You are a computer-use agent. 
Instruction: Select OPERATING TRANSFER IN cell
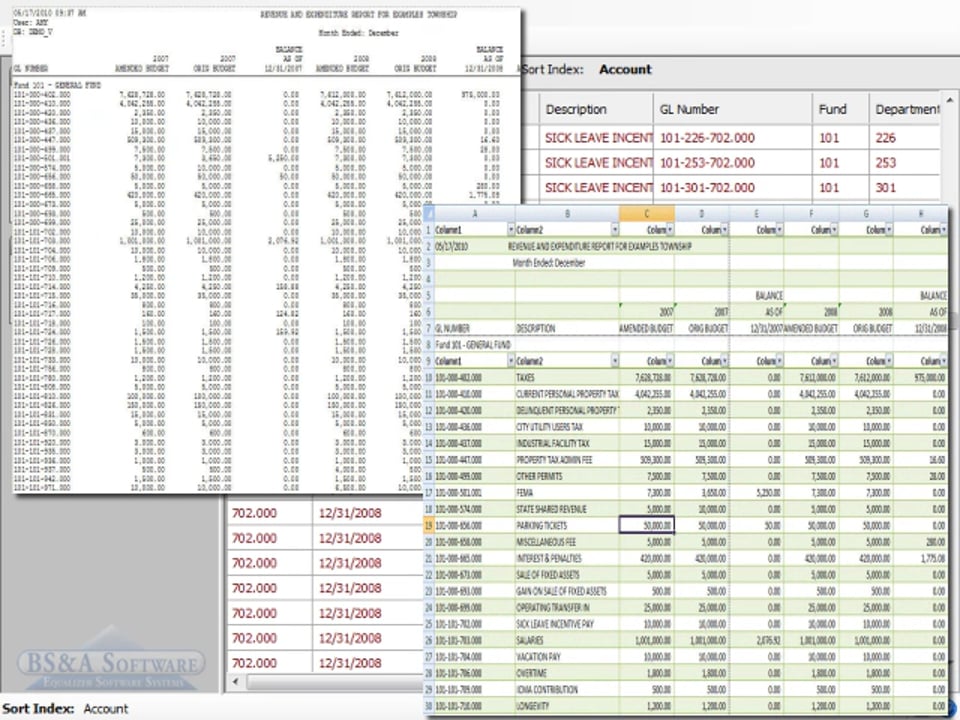(x=568, y=607)
